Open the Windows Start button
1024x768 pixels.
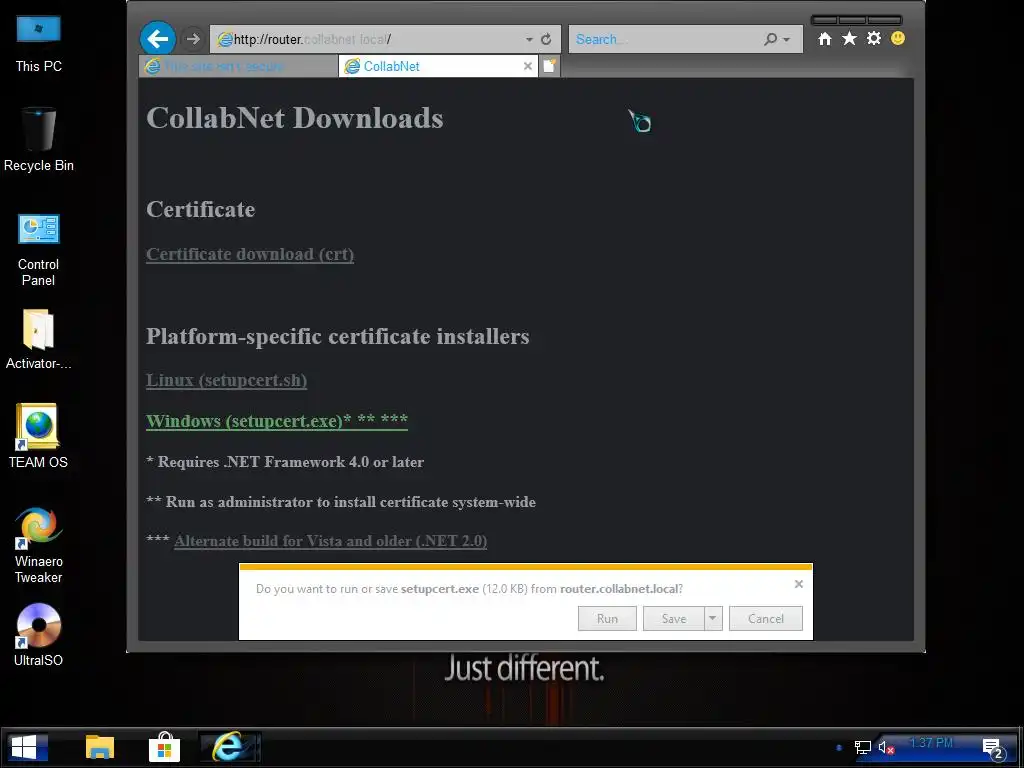coord(26,748)
